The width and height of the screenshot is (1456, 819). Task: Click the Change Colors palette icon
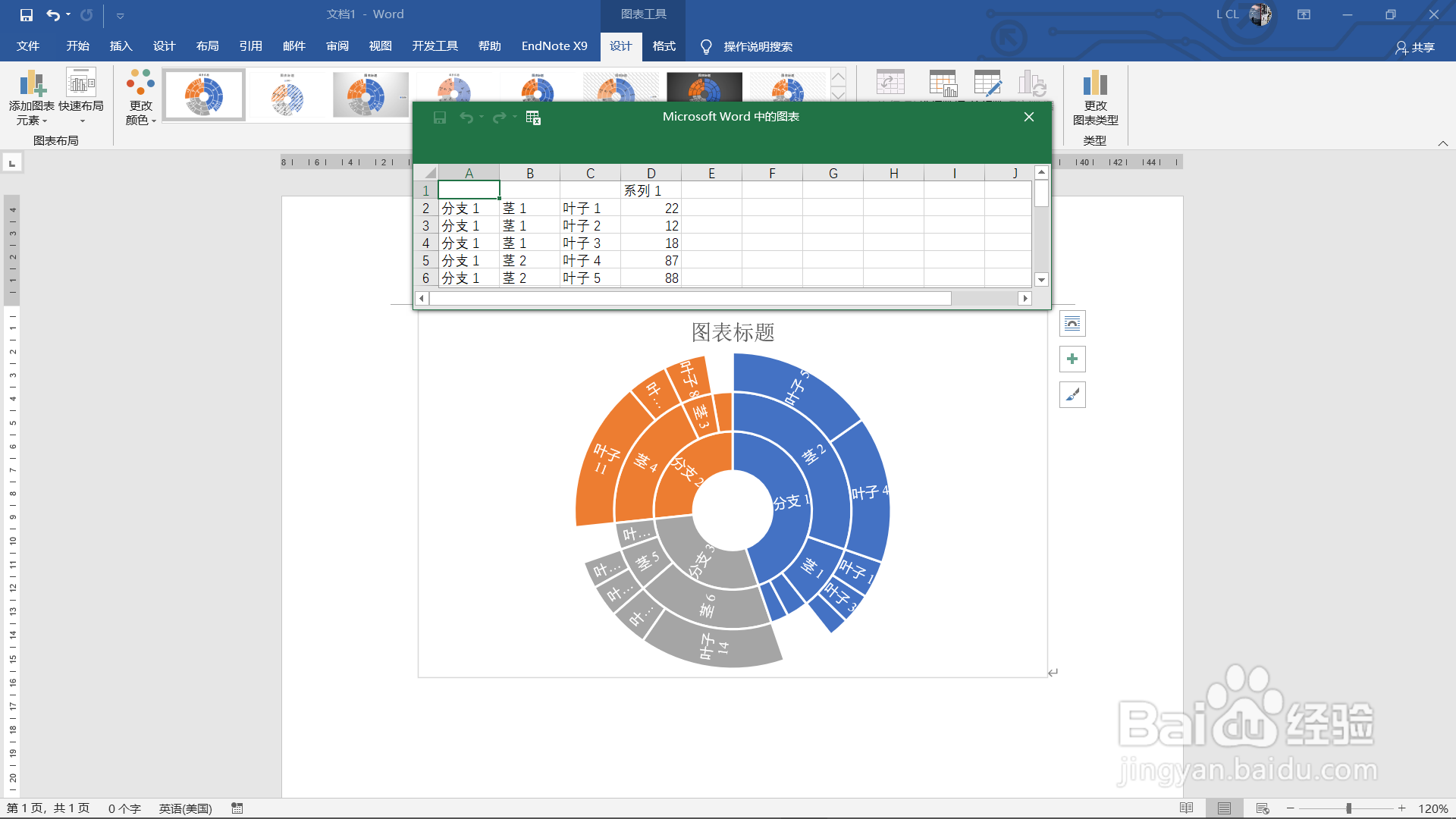pyautogui.click(x=140, y=82)
